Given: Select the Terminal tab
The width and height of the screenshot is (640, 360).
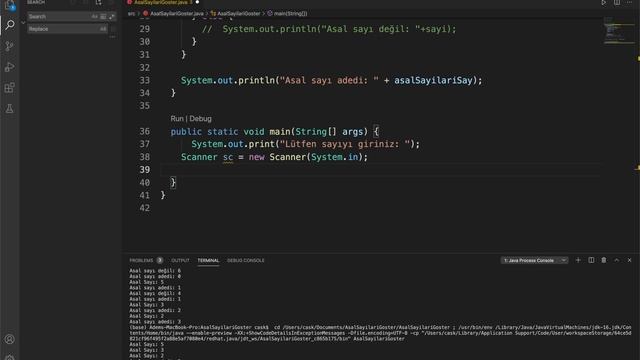Looking at the screenshot, I should point(208,260).
